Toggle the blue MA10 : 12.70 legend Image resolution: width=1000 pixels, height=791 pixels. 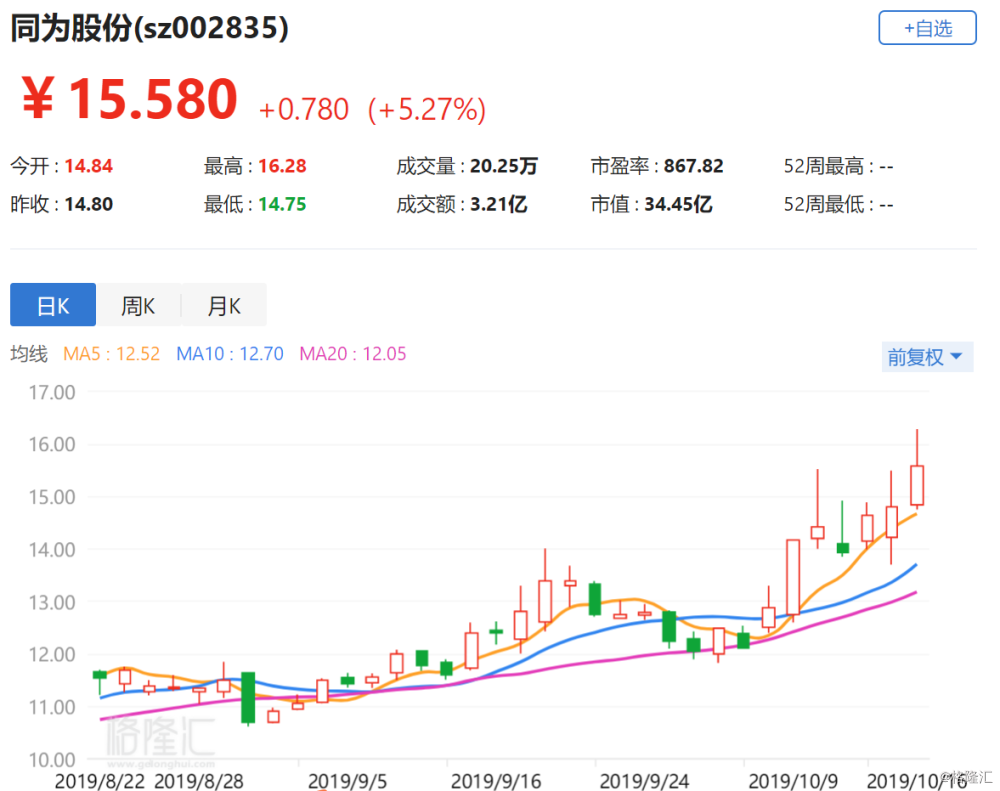(229, 354)
